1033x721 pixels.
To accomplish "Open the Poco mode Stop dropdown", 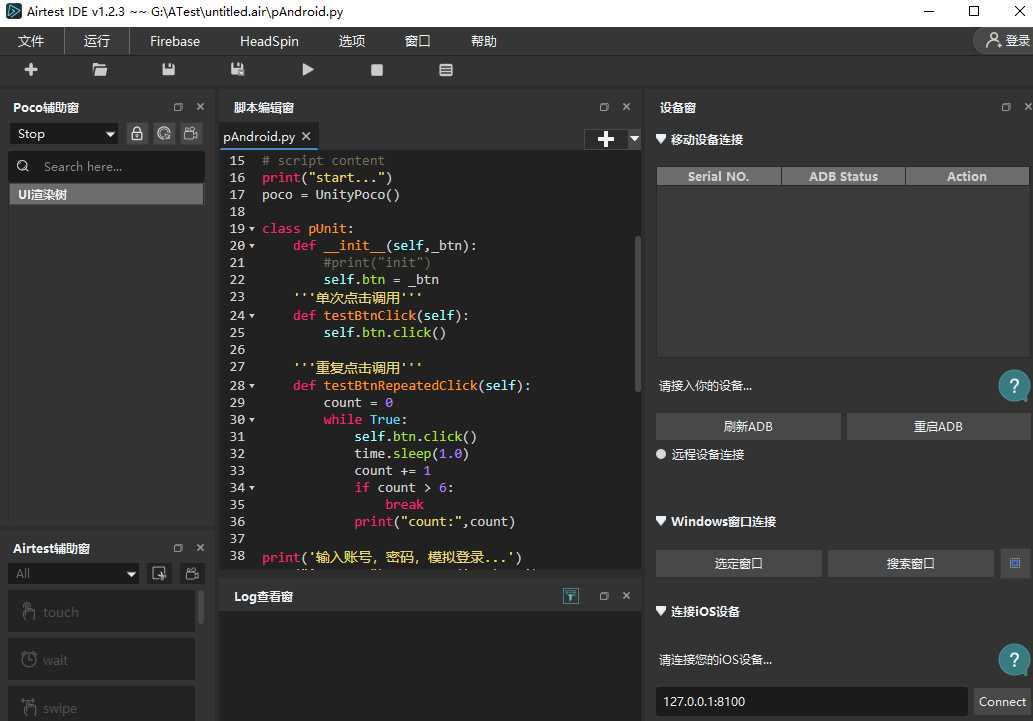I will tap(64, 134).
